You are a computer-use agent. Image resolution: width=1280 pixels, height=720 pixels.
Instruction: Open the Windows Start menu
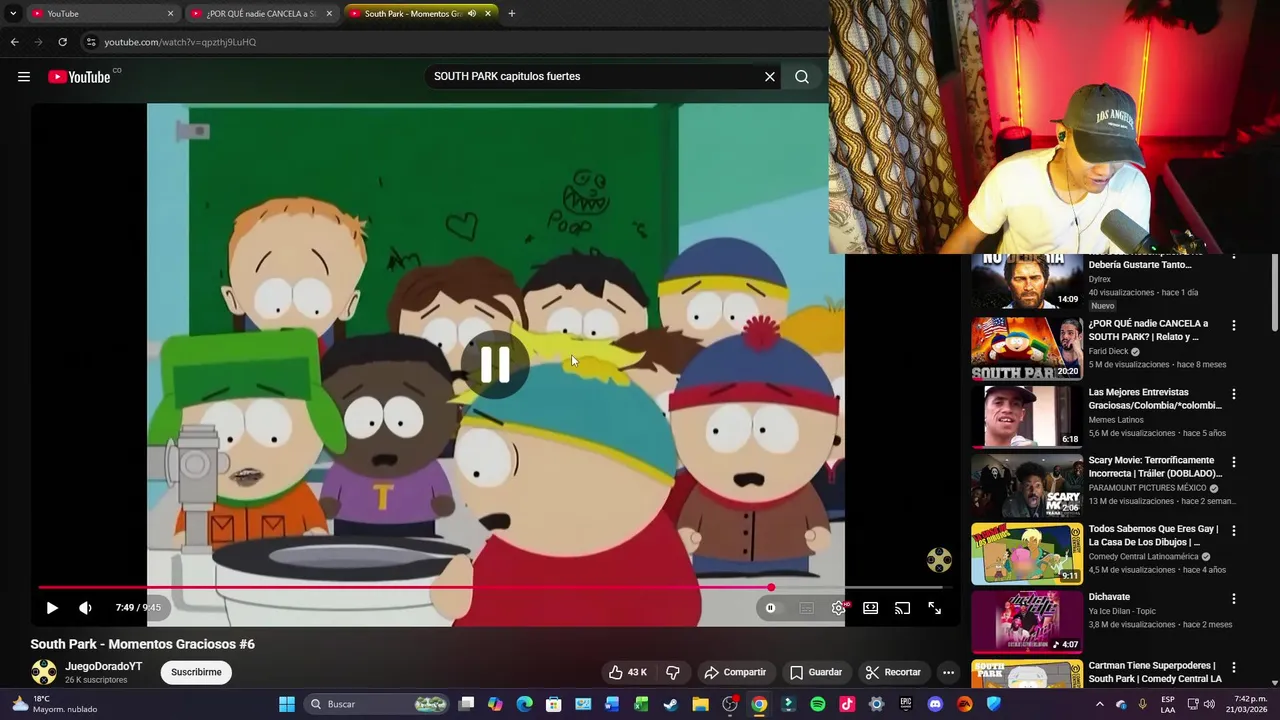point(287,704)
